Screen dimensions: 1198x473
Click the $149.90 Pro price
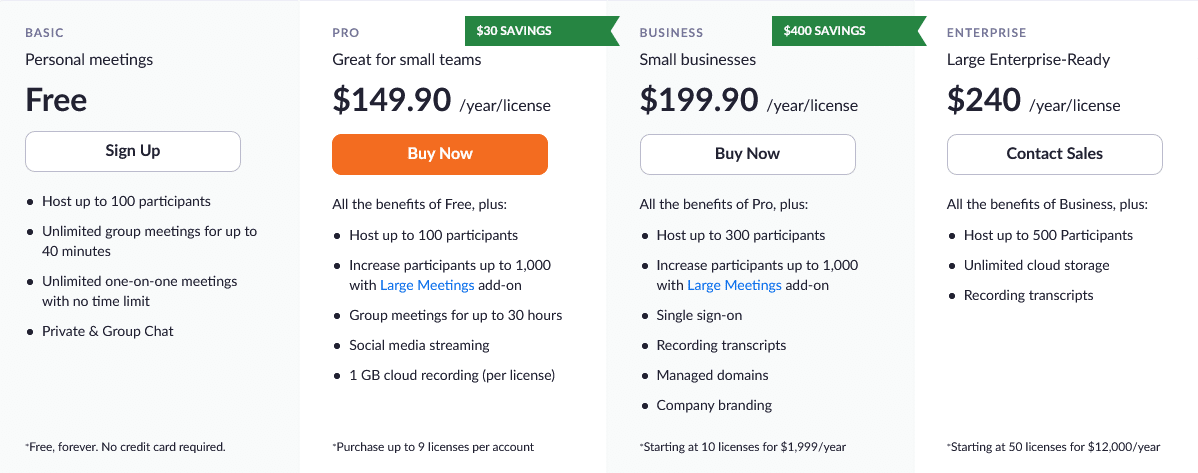pos(392,100)
